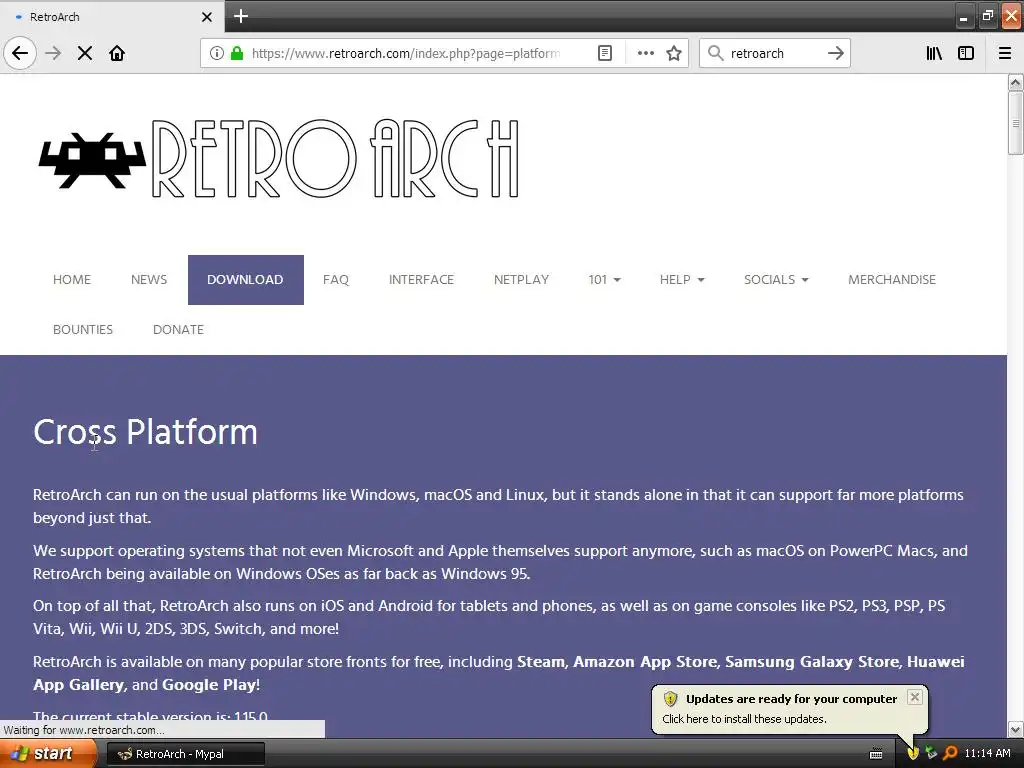Open the NETPLAY page

pyautogui.click(x=521, y=280)
